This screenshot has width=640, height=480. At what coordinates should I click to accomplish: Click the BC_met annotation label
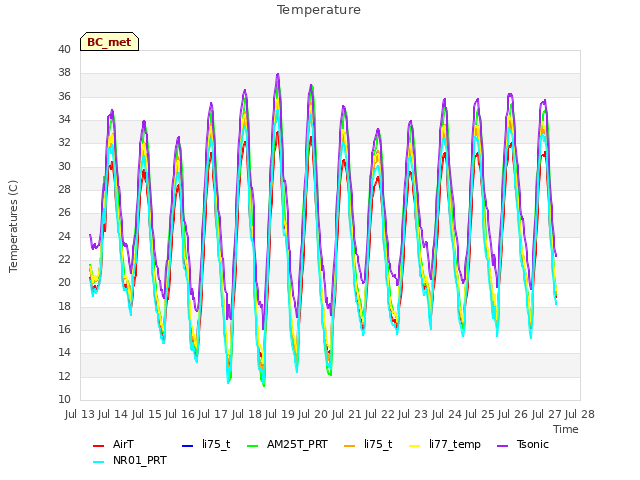click(109, 42)
